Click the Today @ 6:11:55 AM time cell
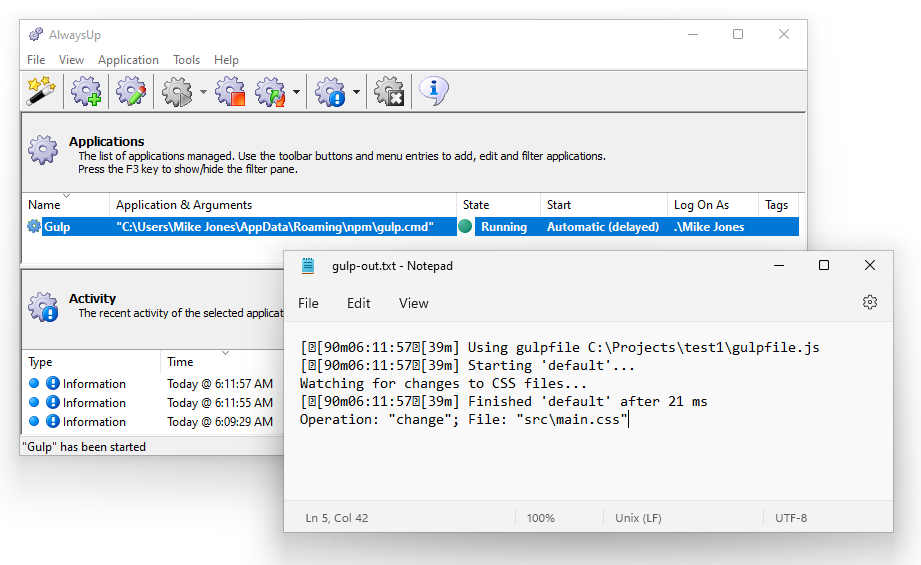The height and width of the screenshot is (565, 921). (x=220, y=403)
